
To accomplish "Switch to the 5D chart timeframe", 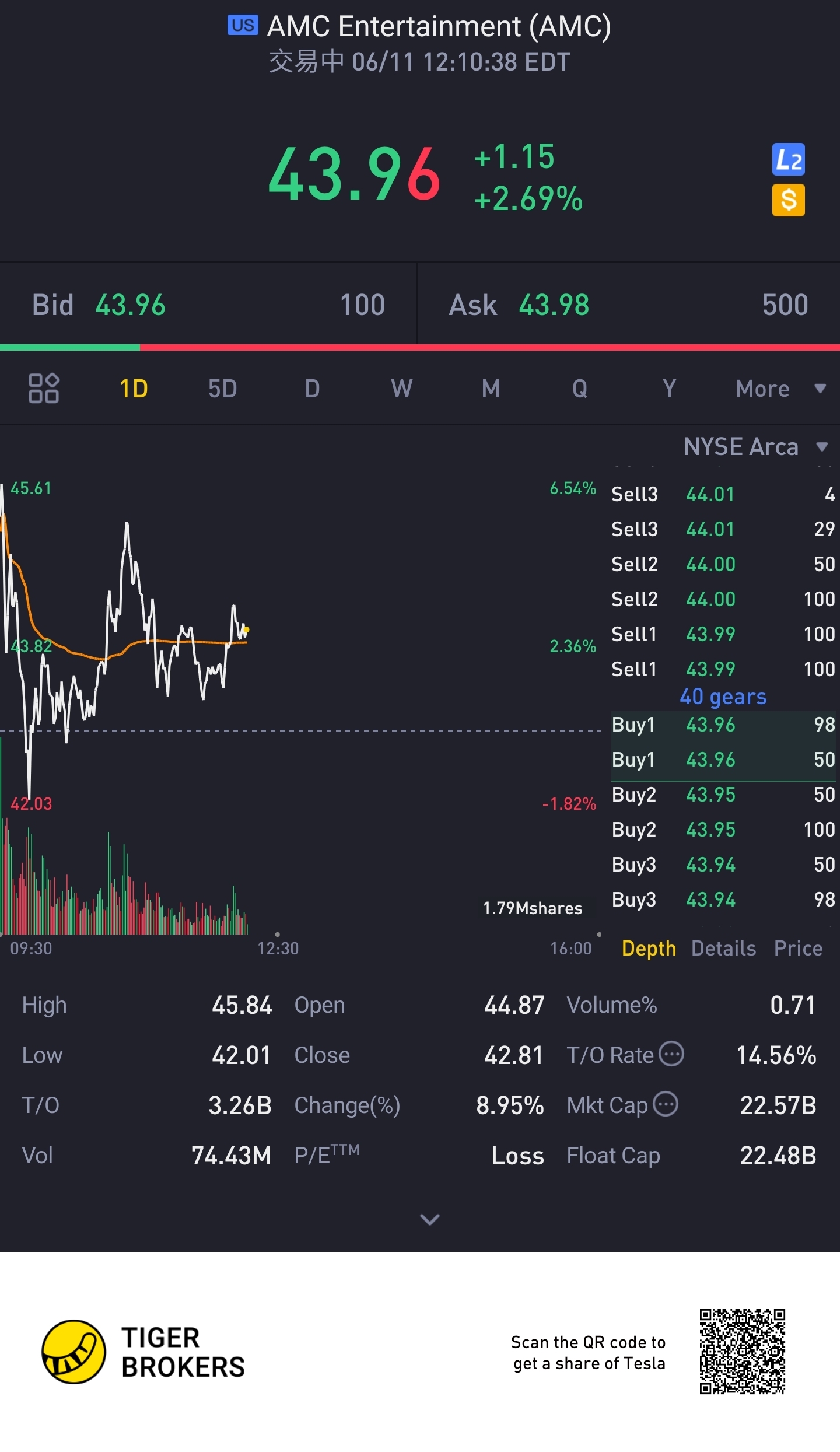I will [x=223, y=389].
